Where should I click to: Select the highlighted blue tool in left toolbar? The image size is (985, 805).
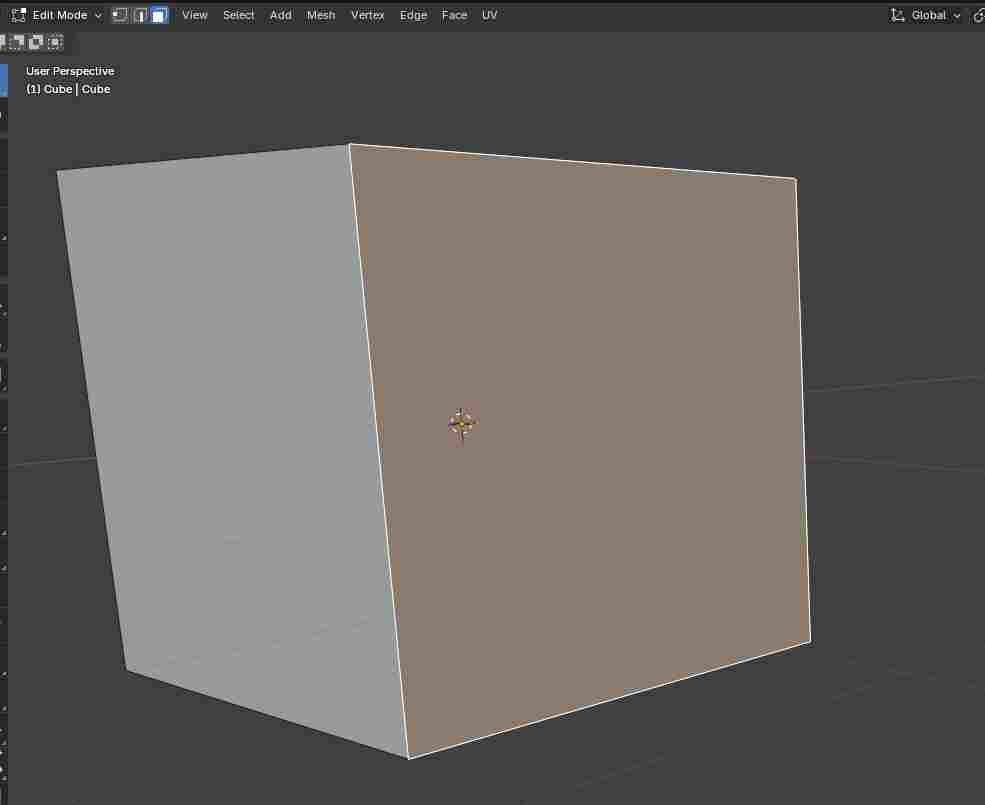(3, 81)
